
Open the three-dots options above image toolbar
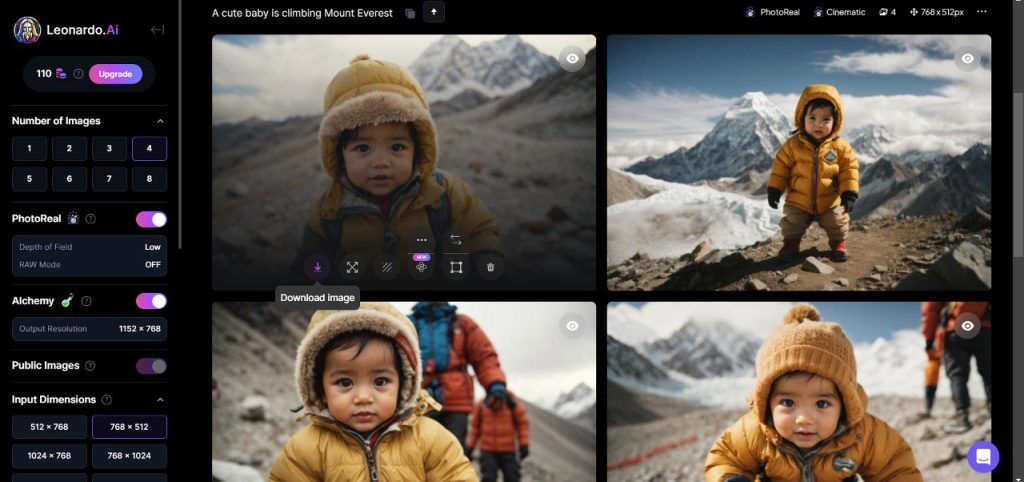pos(422,240)
